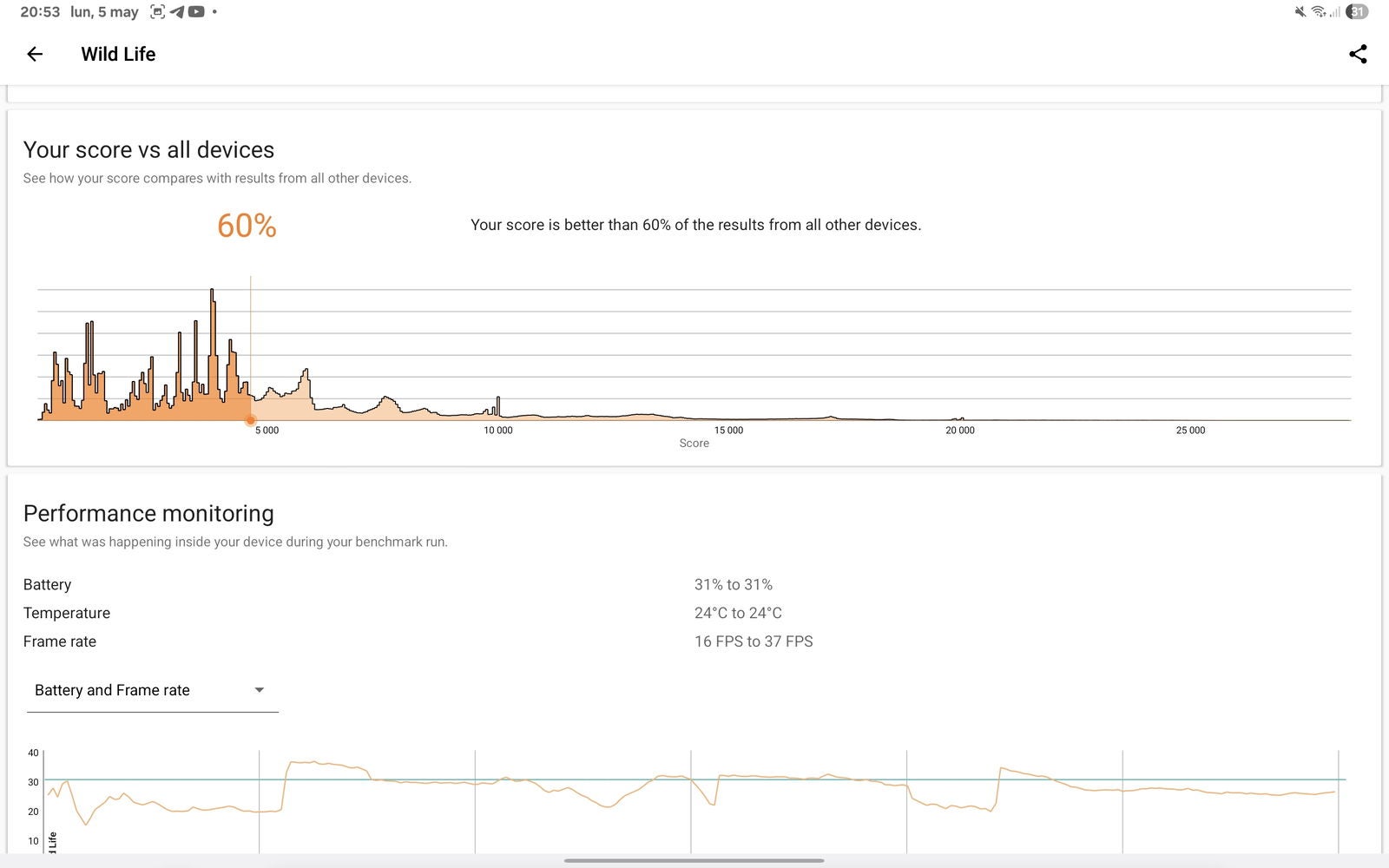Tap the Your score vs all devices heading

click(x=148, y=150)
